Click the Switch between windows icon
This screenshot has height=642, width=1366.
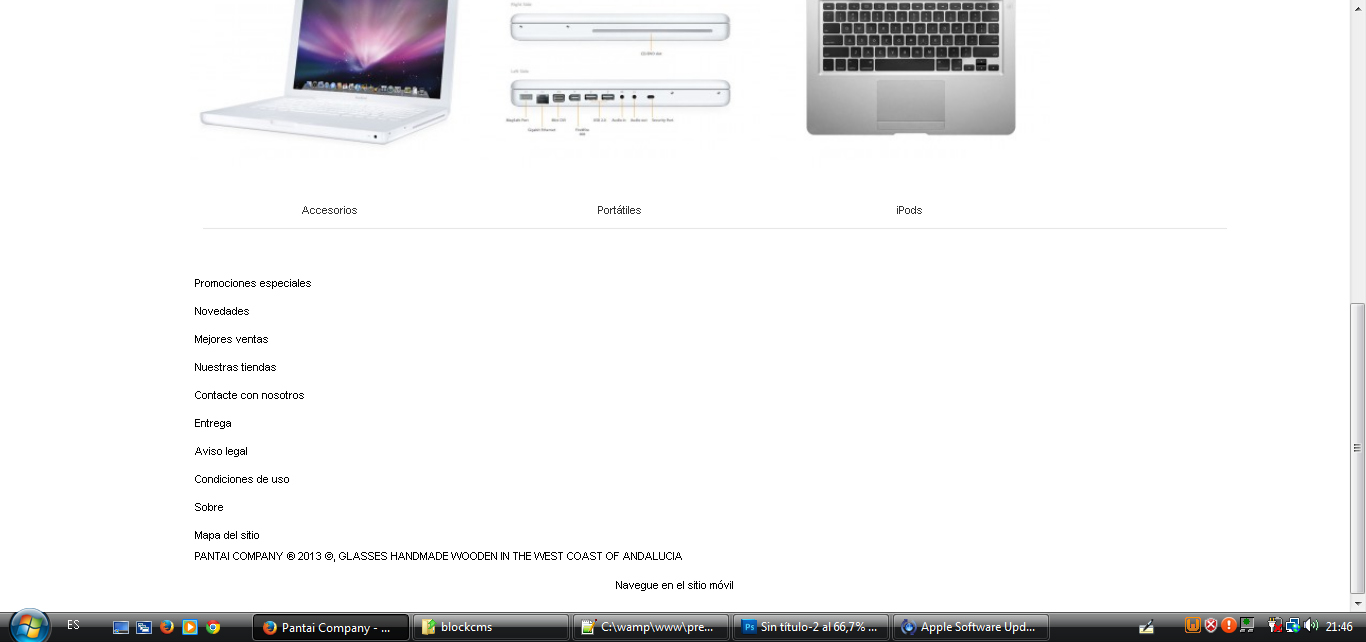(x=144, y=627)
